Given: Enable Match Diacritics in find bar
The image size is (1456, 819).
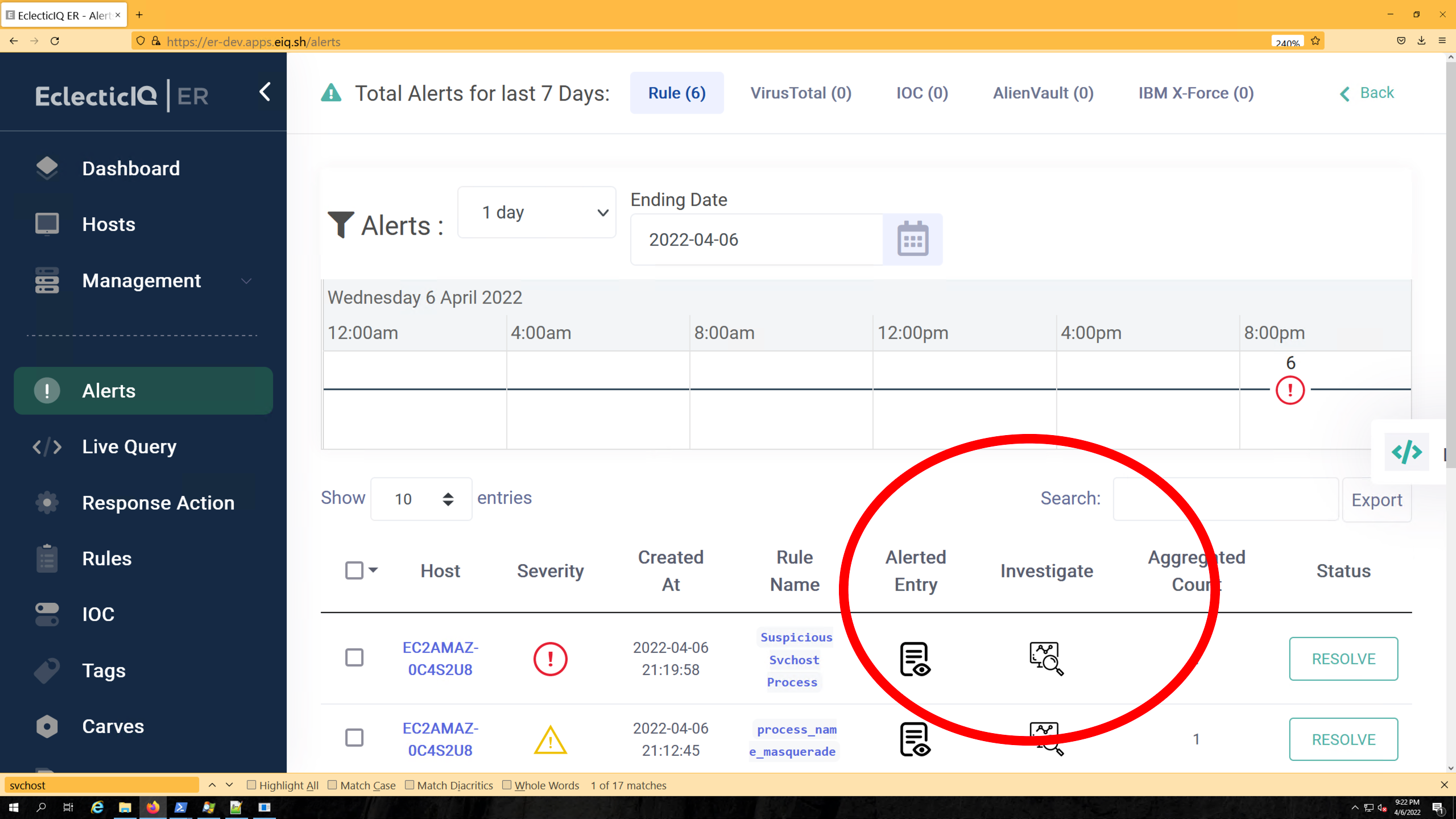Looking at the screenshot, I should [x=409, y=785].
